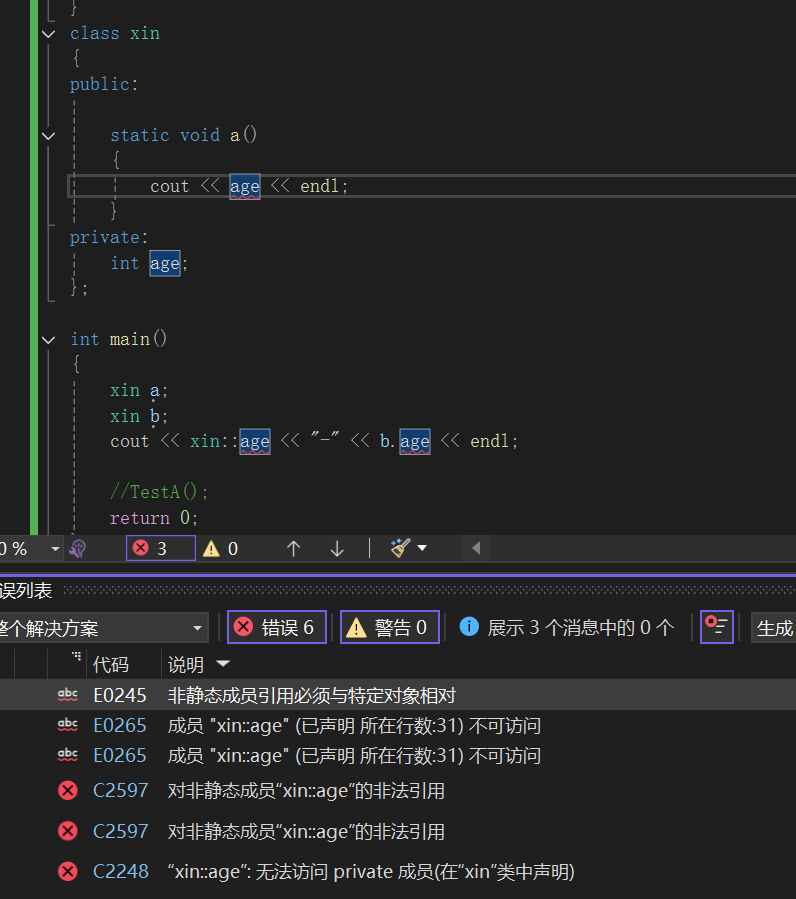Collapse the static void a() function
Image resolution: width=796 pixels, height=899 pixels.
click(x=49, y=136)
